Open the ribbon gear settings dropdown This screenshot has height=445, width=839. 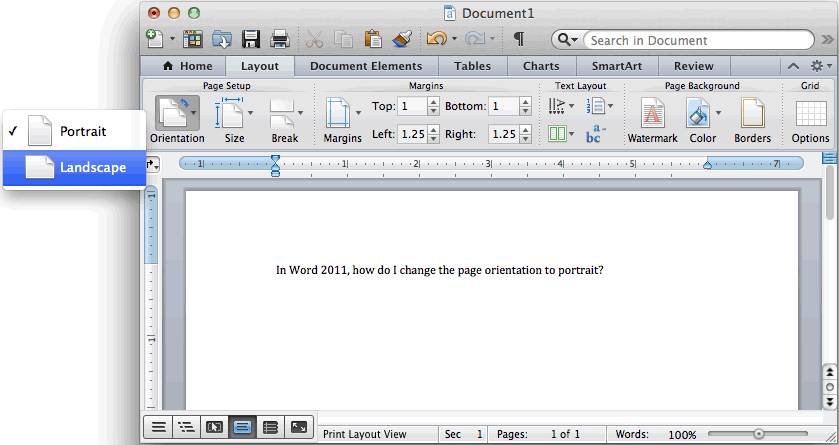[821, 66]
